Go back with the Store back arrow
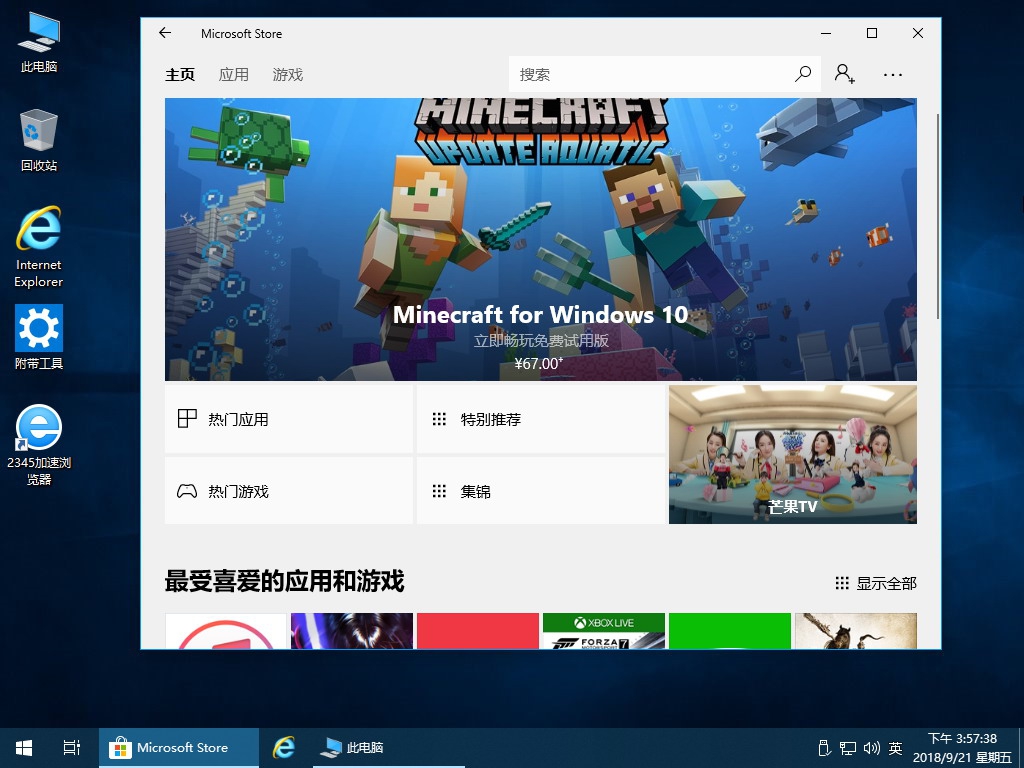The image size is (1024, 768). (x=165, y=33)
